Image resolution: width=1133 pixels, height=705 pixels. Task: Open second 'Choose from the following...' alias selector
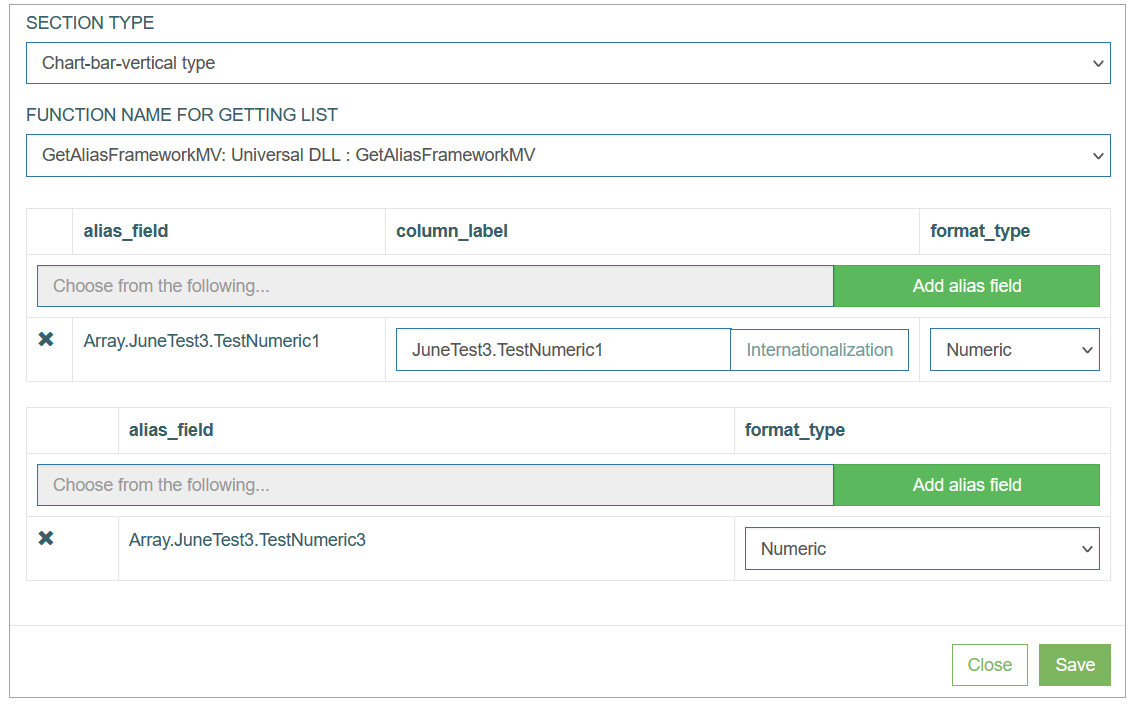tap(435, 485)
